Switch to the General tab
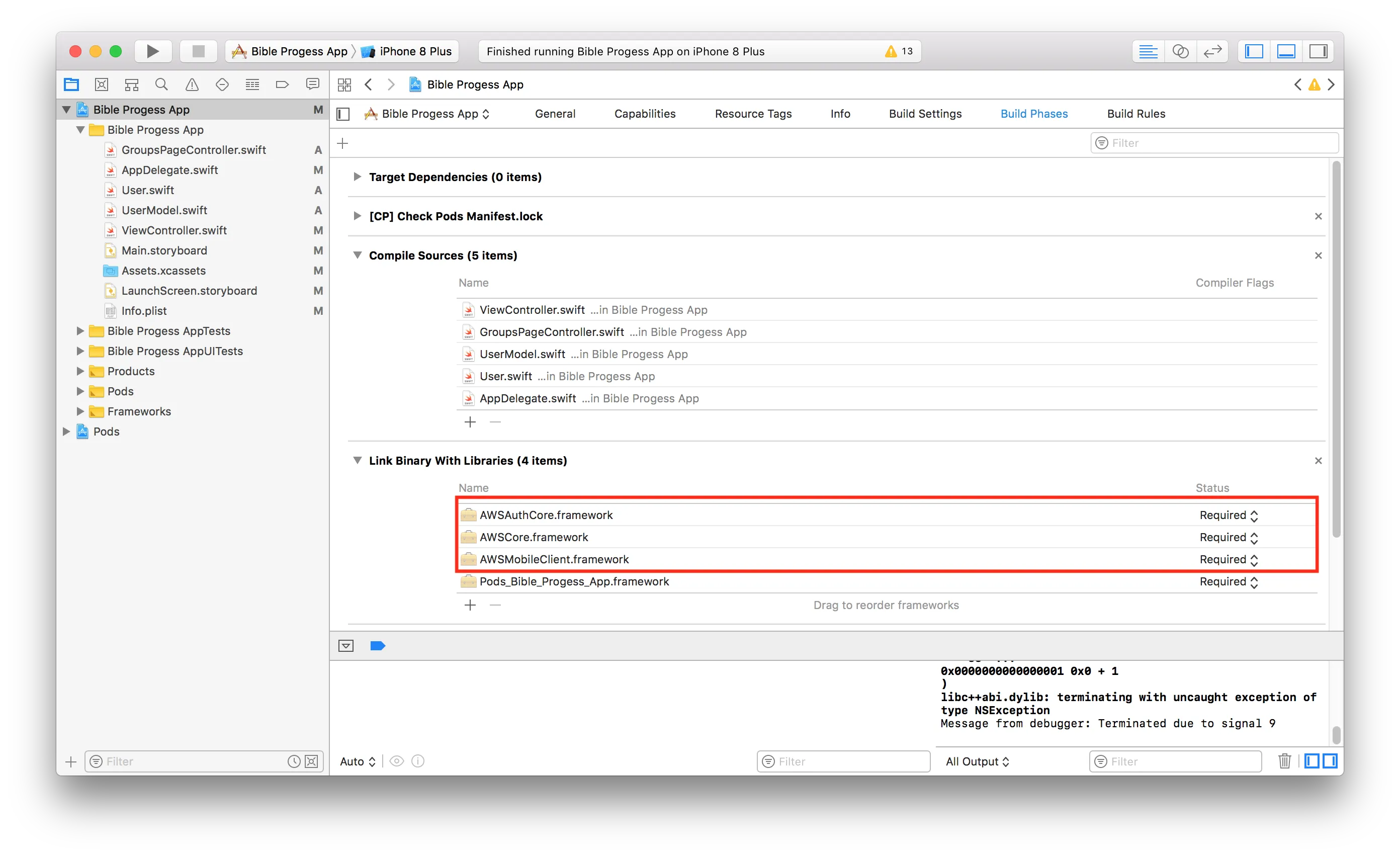 pyautogui.click(x=555, y=114)
